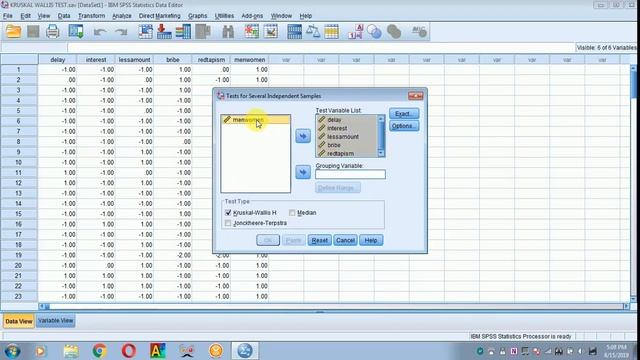Click the Options button in dialog

404,126
